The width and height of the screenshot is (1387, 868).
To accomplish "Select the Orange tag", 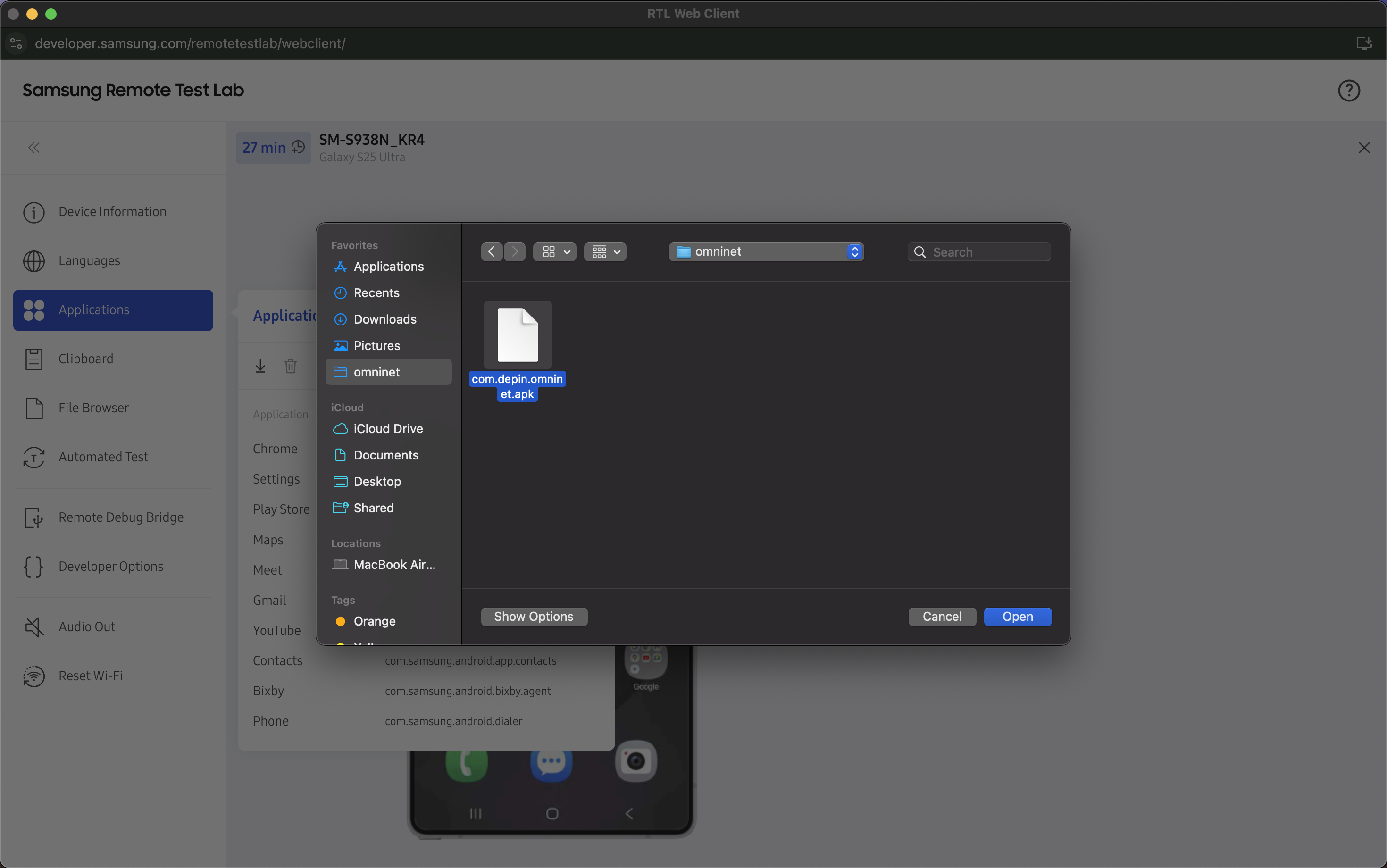I will (389, 621).
